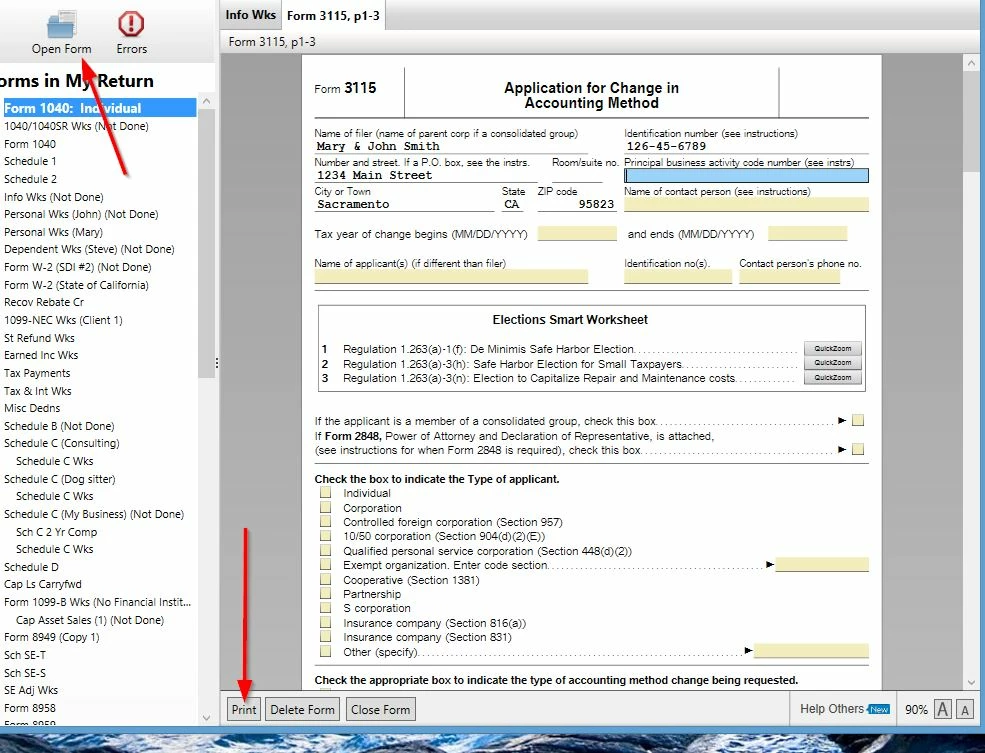
Task: Open Schedule 1 in forms list
Action: (x=30, y=161)
